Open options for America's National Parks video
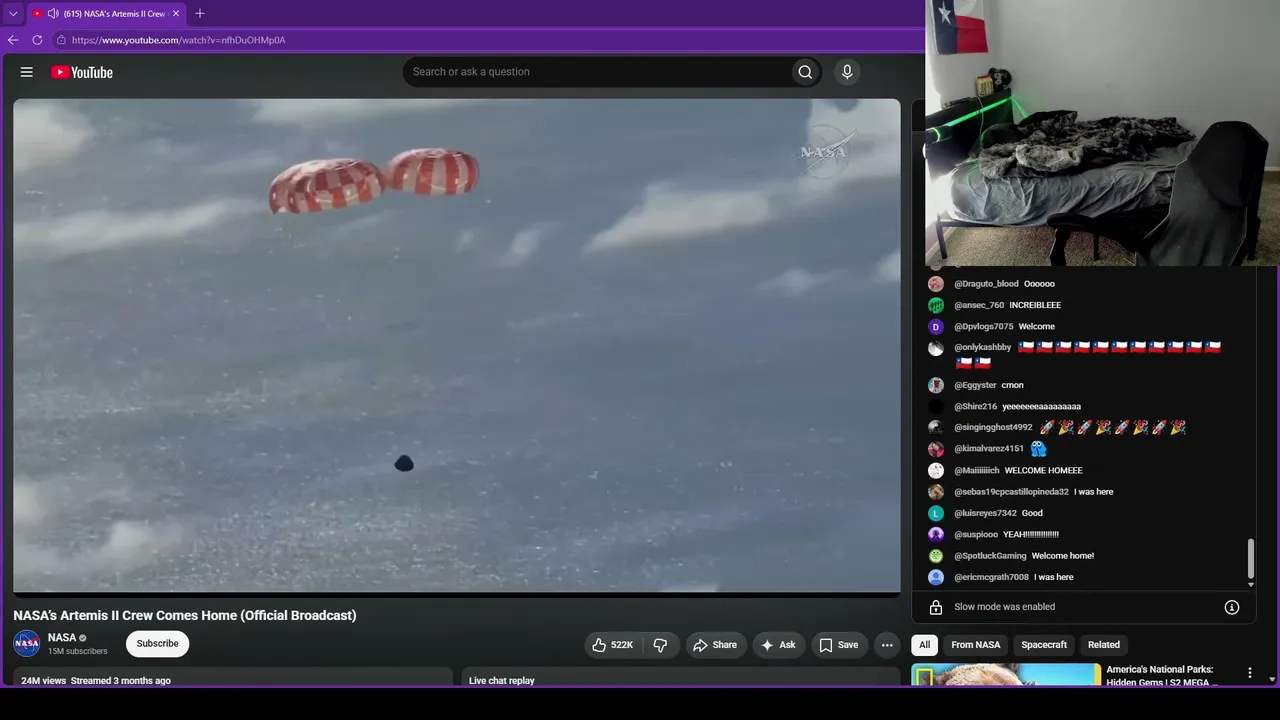This screenshot has height=720, width=1280. (1249, 673)
